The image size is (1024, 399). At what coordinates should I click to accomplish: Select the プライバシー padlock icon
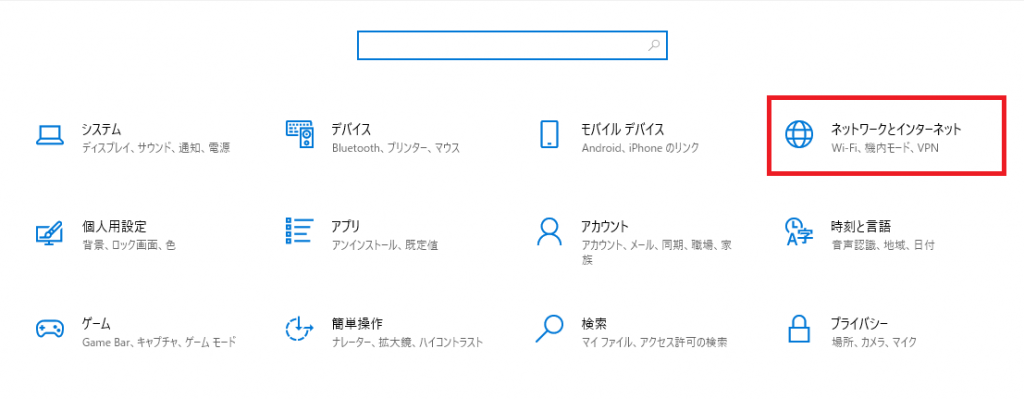click(x=799, y=328)
